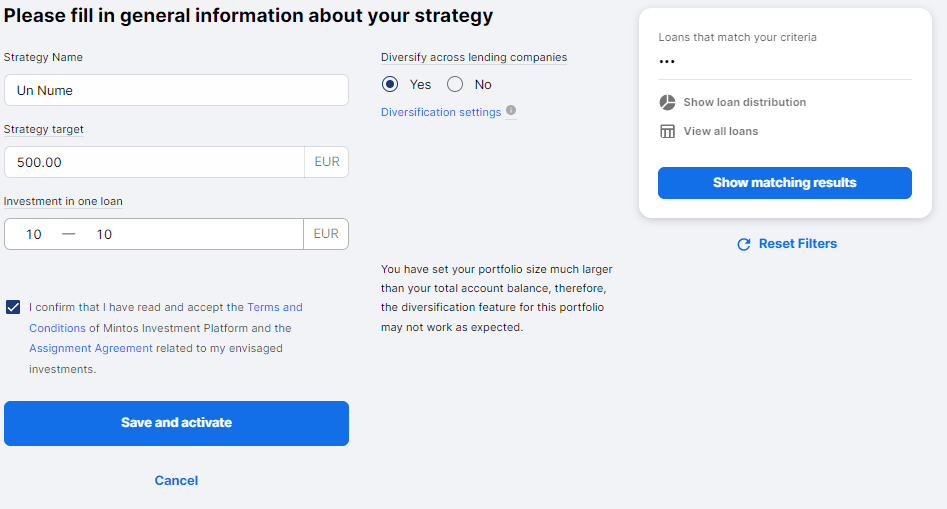Uncheck the Terms and Conditions confirmation checkbox
Image resolution: width=947 pixels, height=509 pixels.
[13, 307]
